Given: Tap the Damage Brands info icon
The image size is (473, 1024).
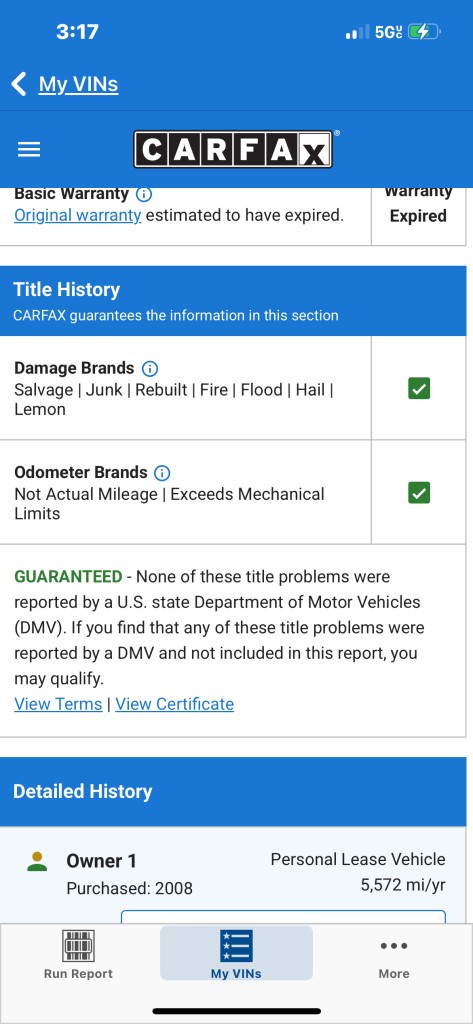Looking at the screenshot, I should pos(150,368).
